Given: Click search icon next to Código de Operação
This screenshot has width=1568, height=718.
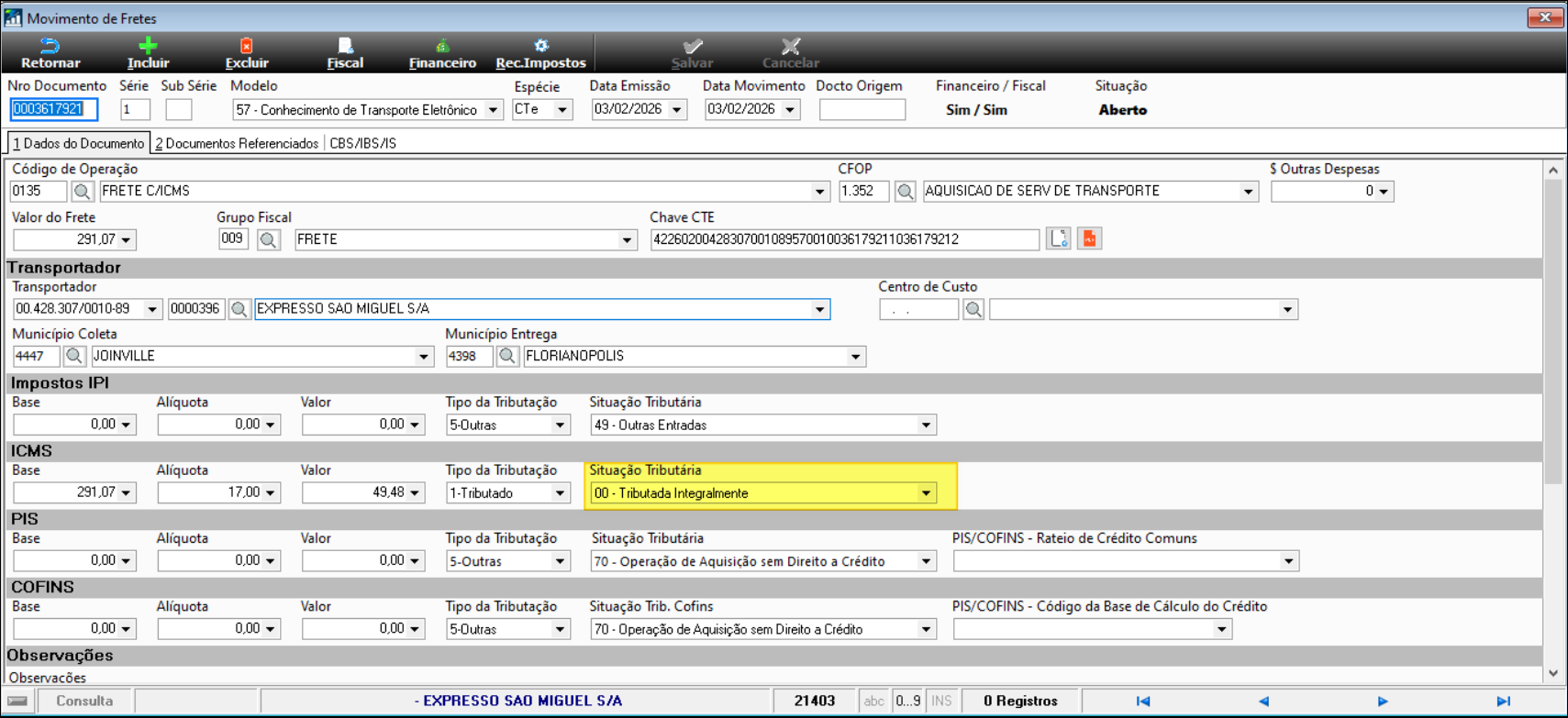Looking at the screenshot, I should pyautogui.click(x=83, y=191).
